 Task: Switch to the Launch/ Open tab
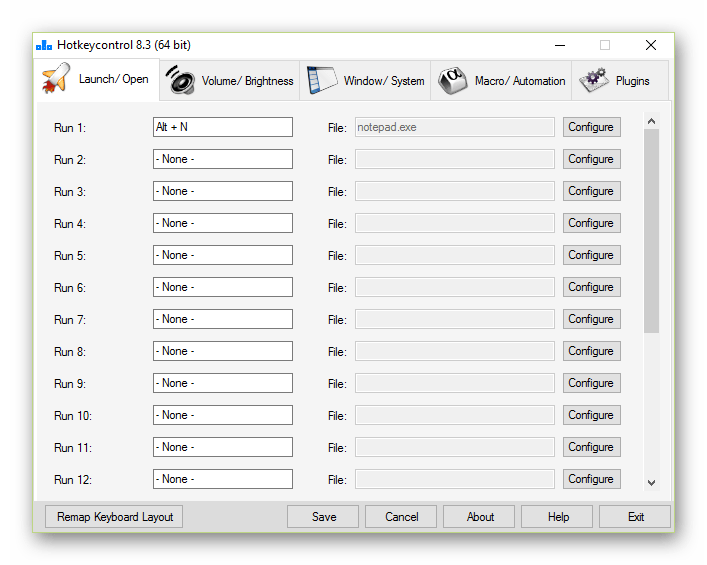(x=96, y=79)
